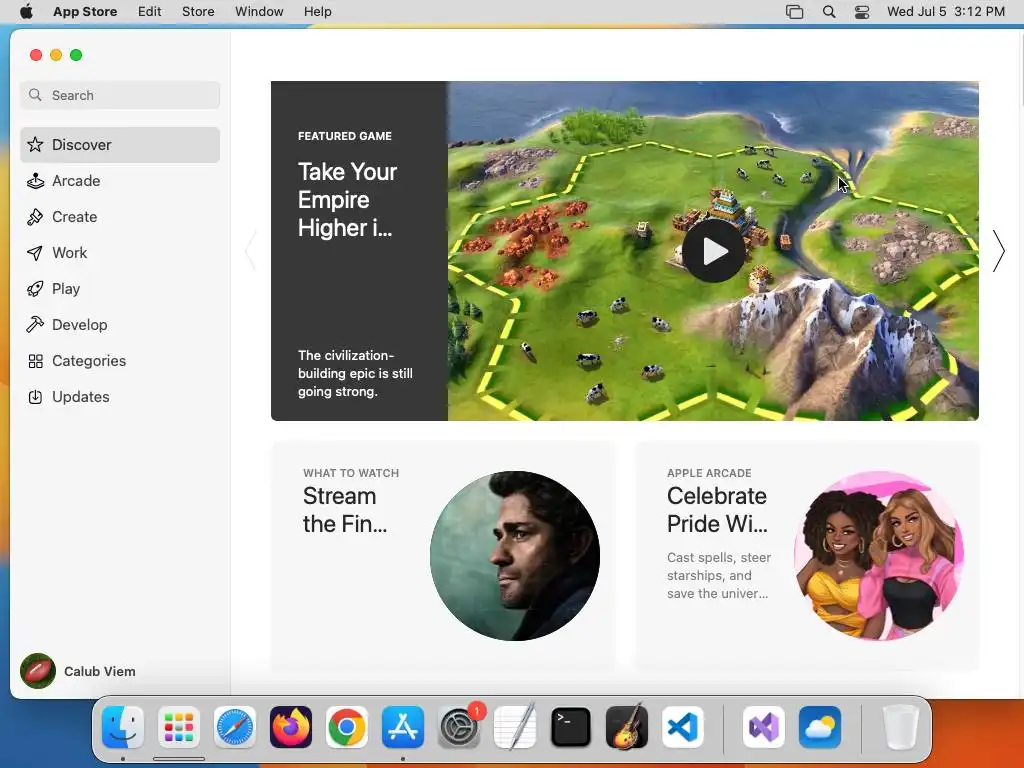Open TextEdit from the Dock
1024x768 pixels.
tap(515, 727)
